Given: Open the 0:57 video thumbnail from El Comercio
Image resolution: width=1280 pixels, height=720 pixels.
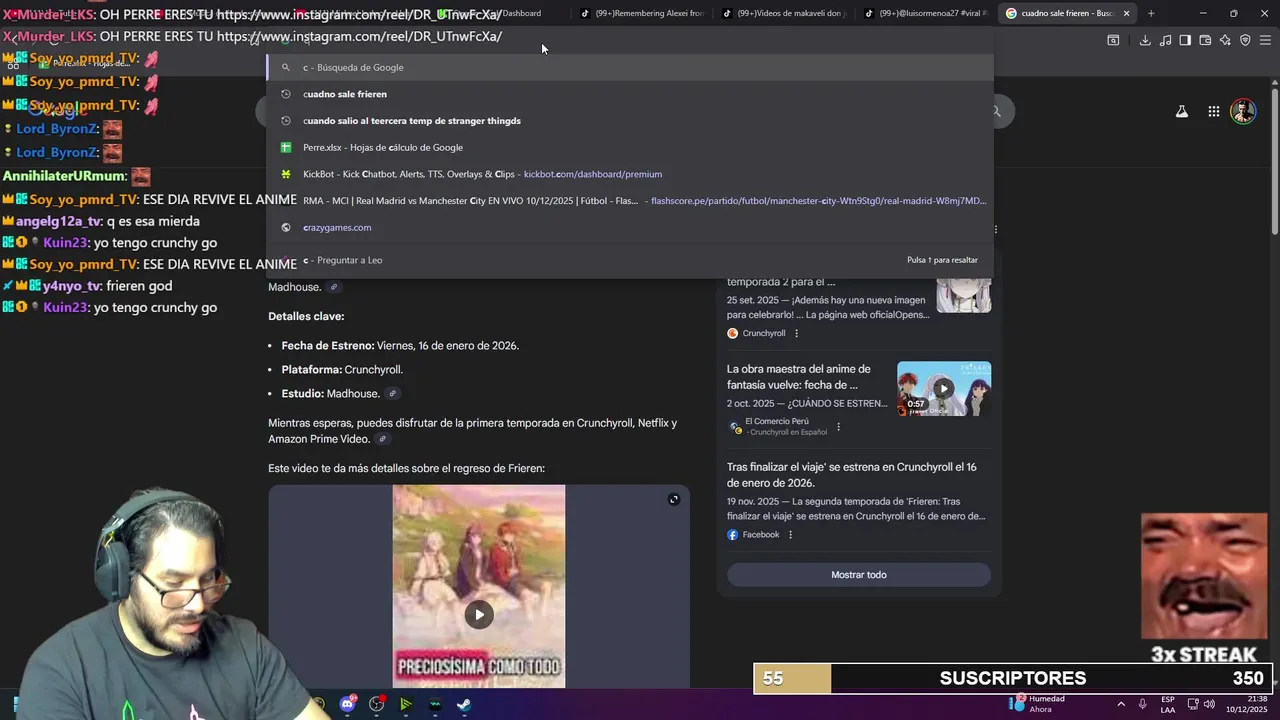Looking at the screenshot, I should click(944, 388).
